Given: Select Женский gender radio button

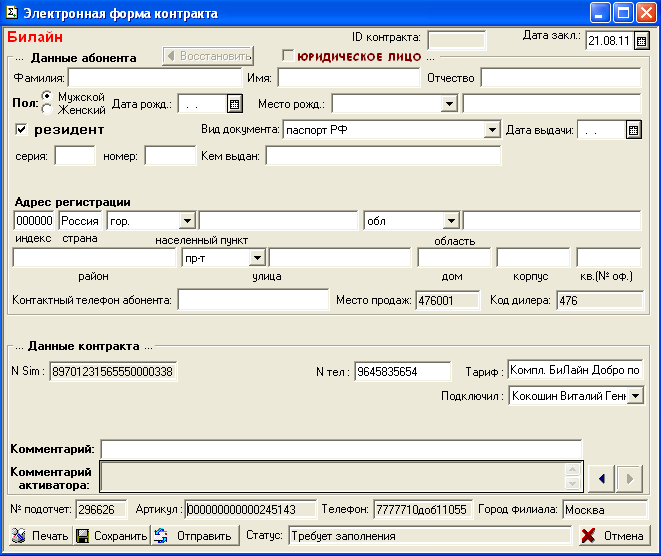Looking at the screenshot, I should point(47,110).
